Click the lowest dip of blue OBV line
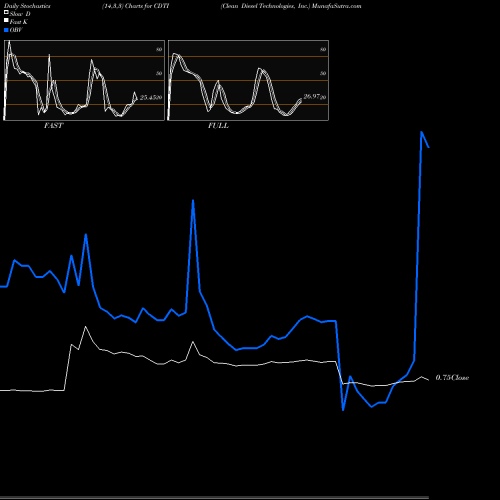 point(343,410)
